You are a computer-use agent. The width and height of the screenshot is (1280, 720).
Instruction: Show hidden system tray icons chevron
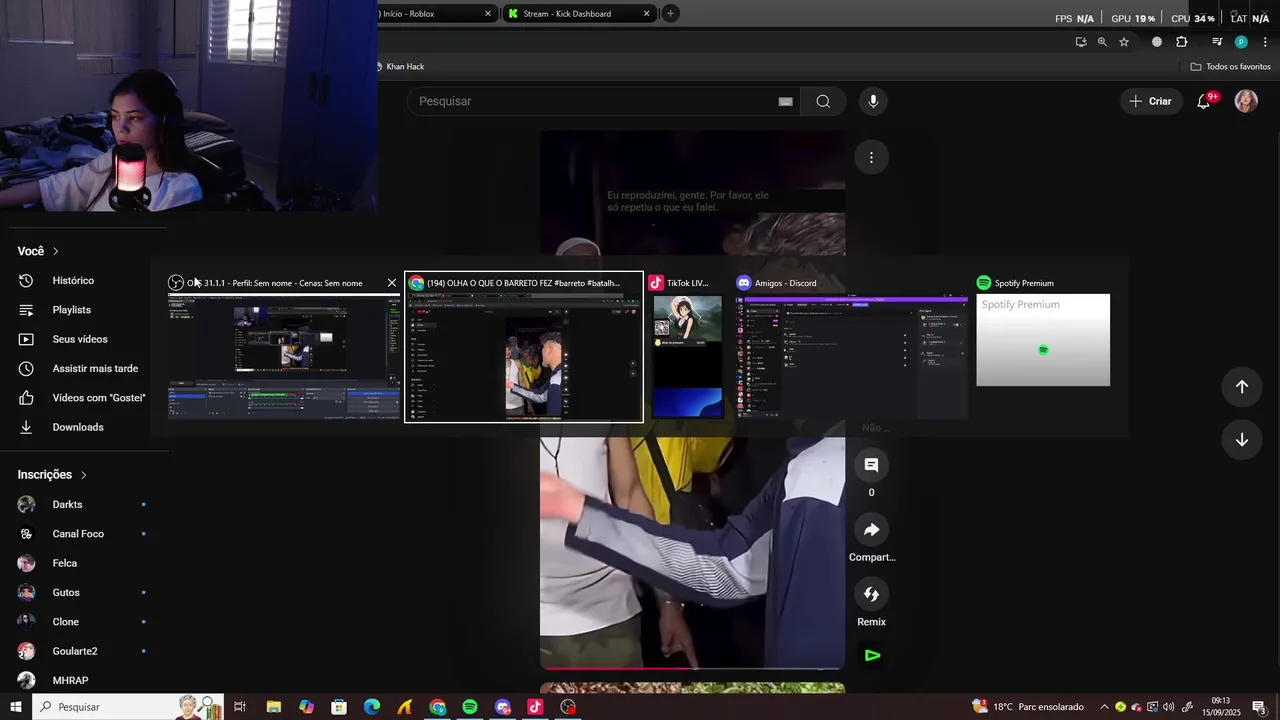coord(1104,707)
